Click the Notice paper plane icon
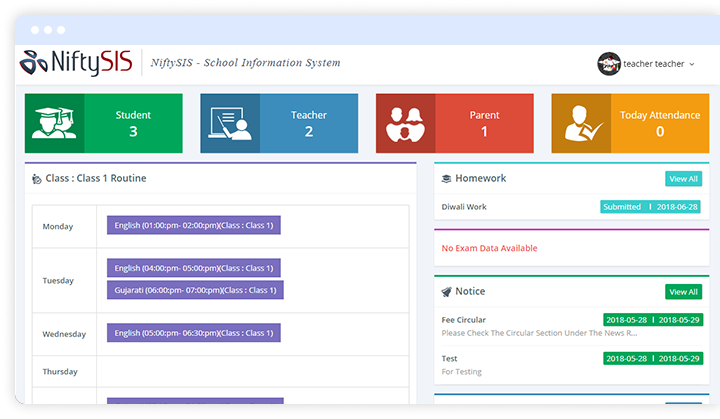 (x=446, y=292)
